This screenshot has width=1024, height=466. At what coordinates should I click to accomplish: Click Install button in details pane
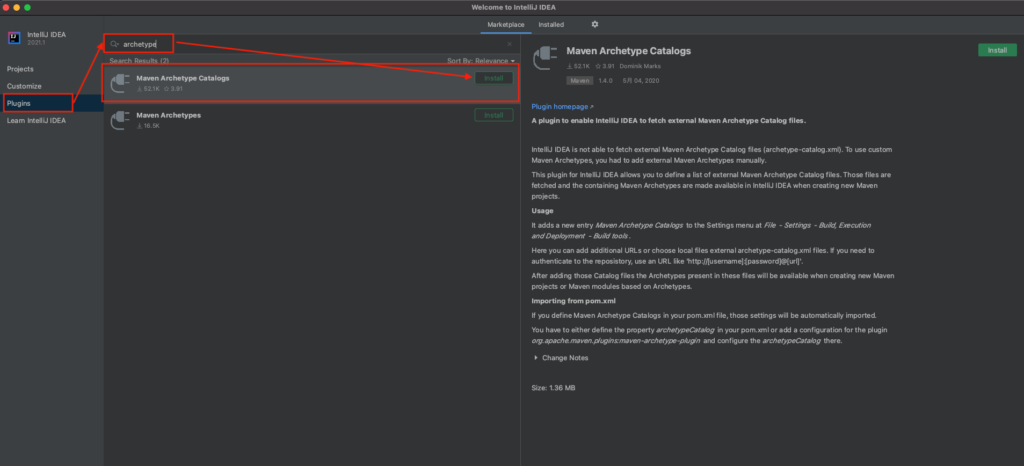997,50
